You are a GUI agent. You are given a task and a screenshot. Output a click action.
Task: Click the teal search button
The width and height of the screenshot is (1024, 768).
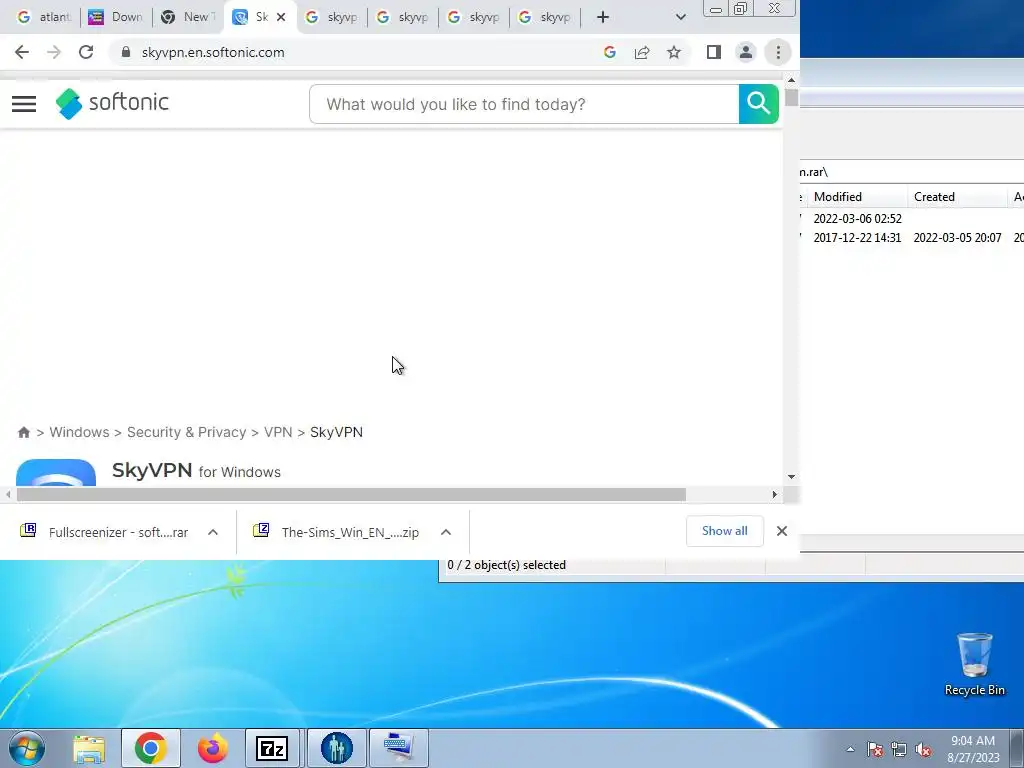coord(758,104)
